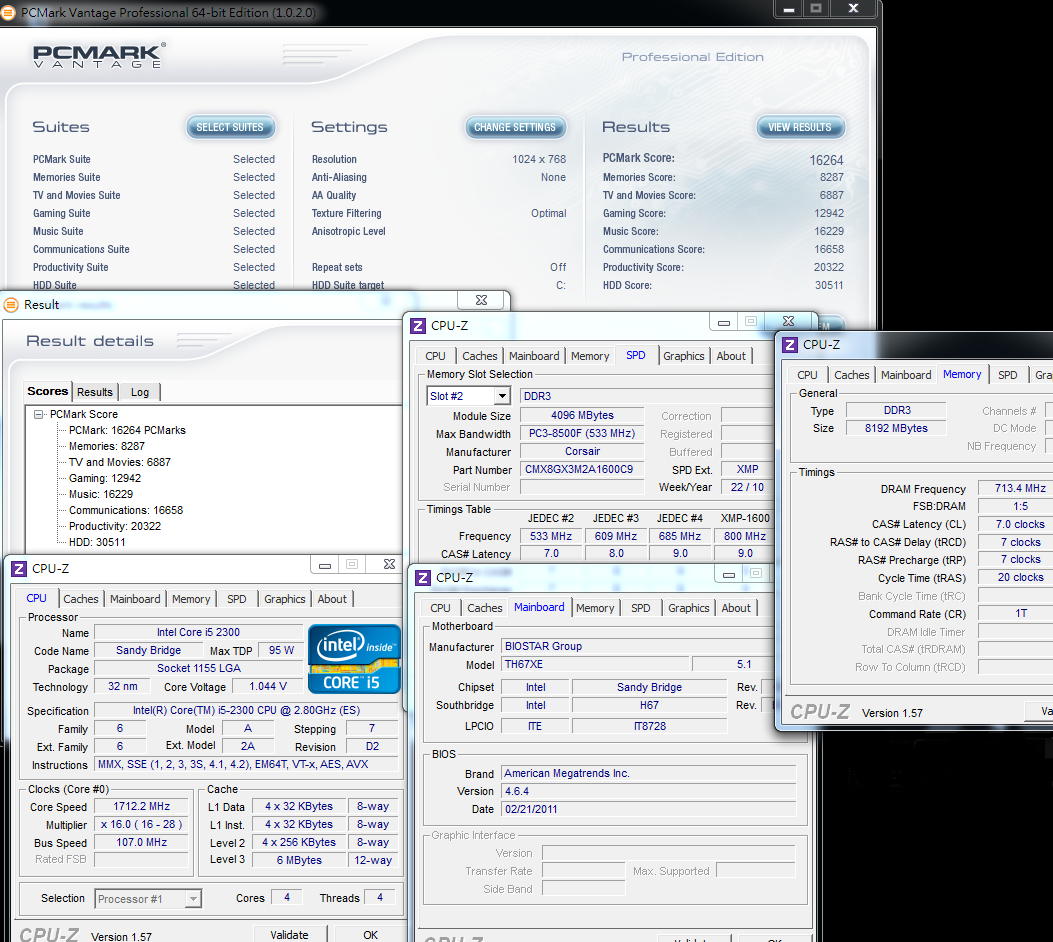1053x942 pixels.
Task: Click SPD tab in the CPU-Z Memory window
Action: pos(1007,375)
